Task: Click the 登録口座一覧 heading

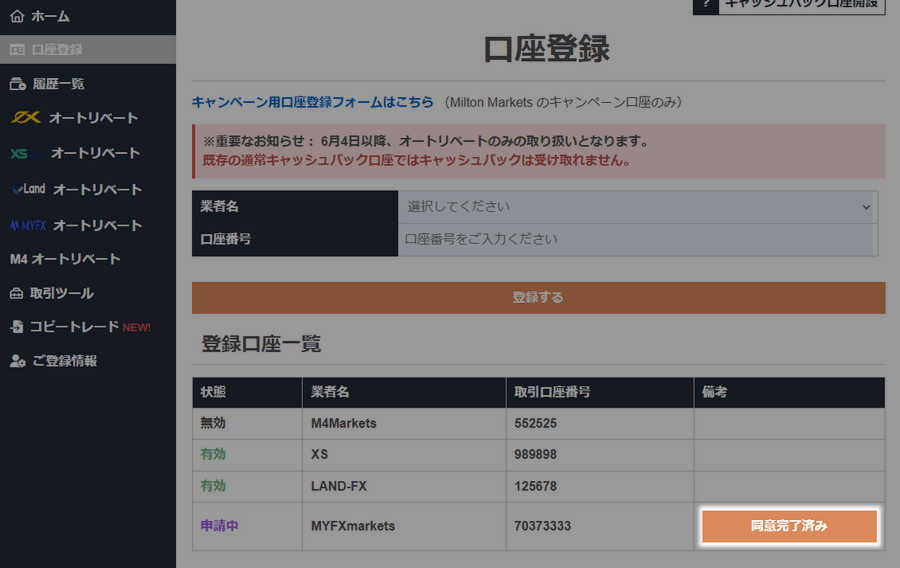Action: [261, 344]
